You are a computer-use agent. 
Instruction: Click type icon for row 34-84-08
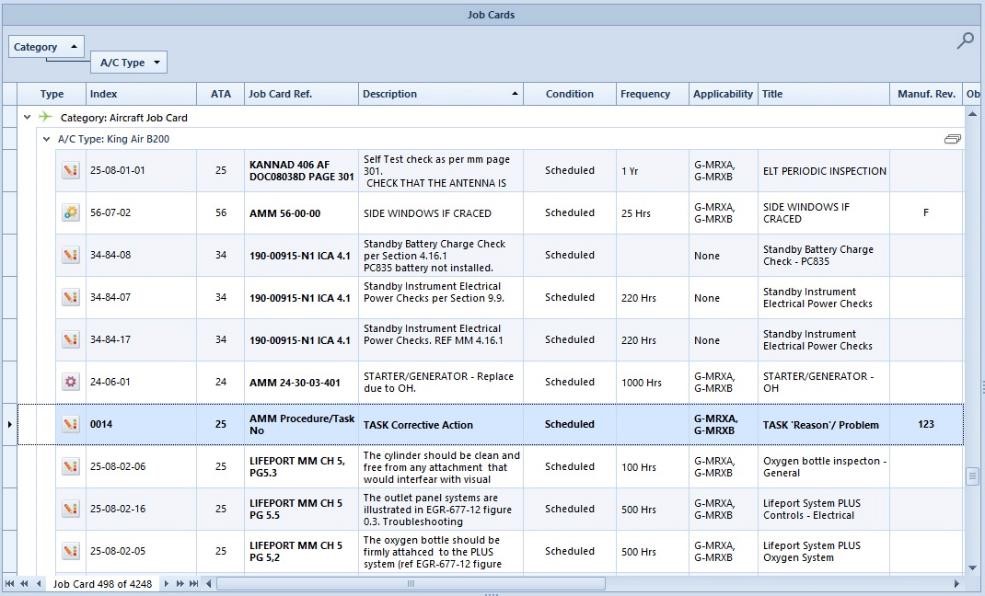(x=71, y=255)
